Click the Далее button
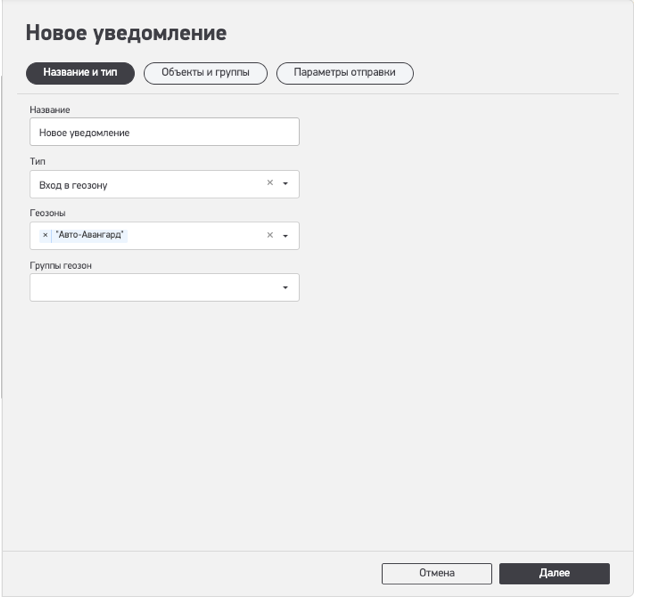 [x=554, y=573]
